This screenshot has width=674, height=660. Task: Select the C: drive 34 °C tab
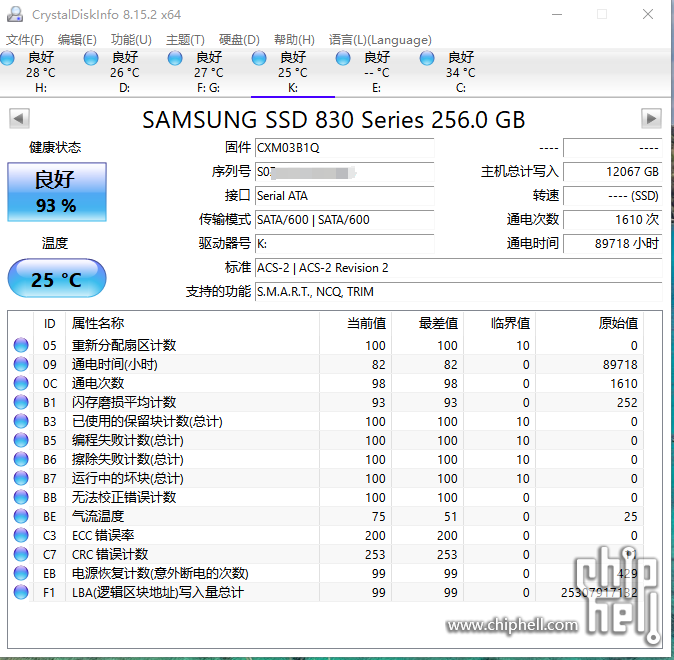click(x=461, y=72)
